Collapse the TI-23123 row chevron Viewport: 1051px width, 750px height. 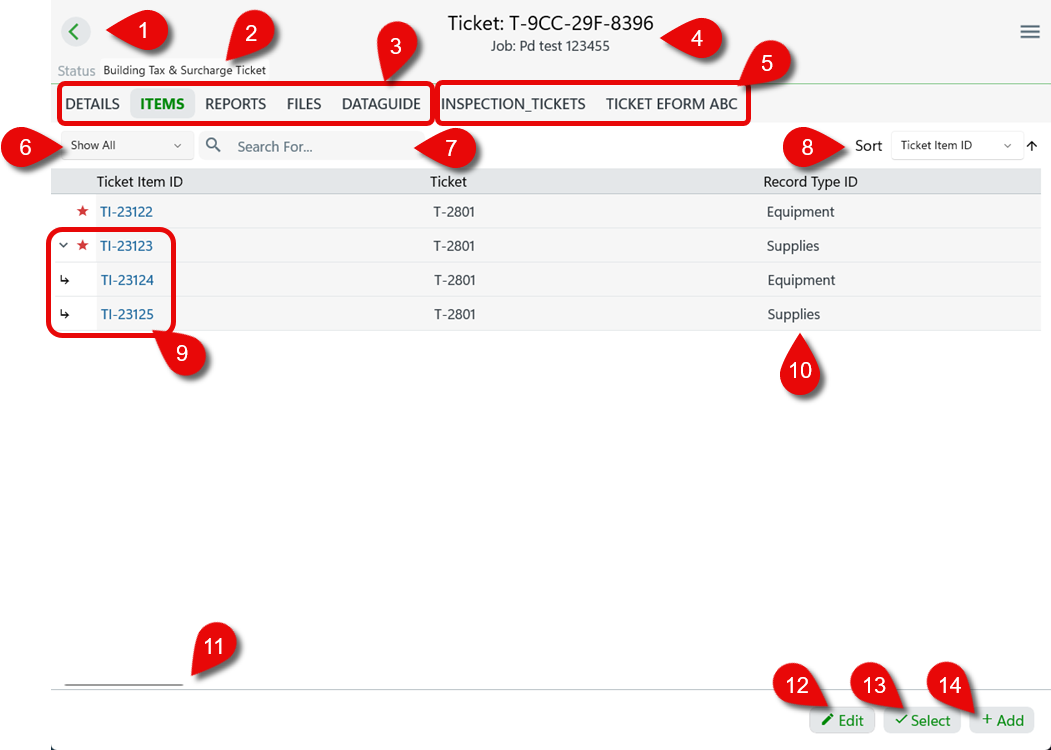(63, 245)
